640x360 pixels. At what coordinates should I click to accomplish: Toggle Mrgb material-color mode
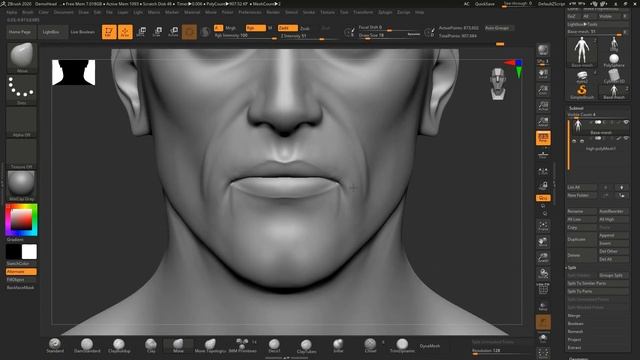pyautogui.click(x=231, y=28)
